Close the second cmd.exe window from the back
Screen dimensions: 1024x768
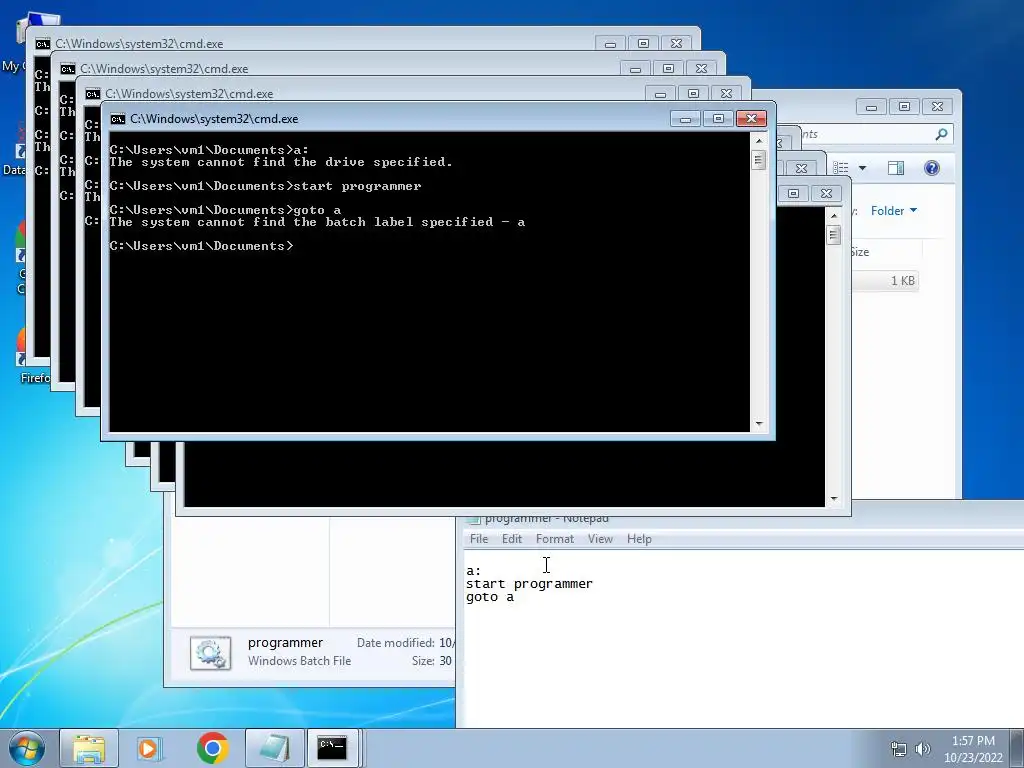coord(701,68)
